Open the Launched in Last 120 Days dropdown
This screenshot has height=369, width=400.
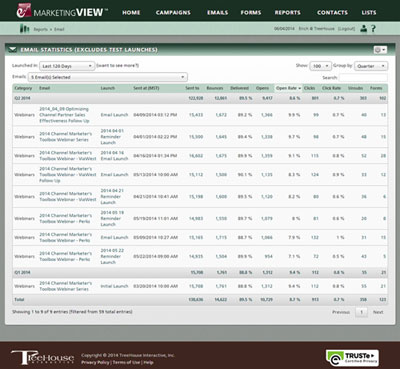coord(67,66)
